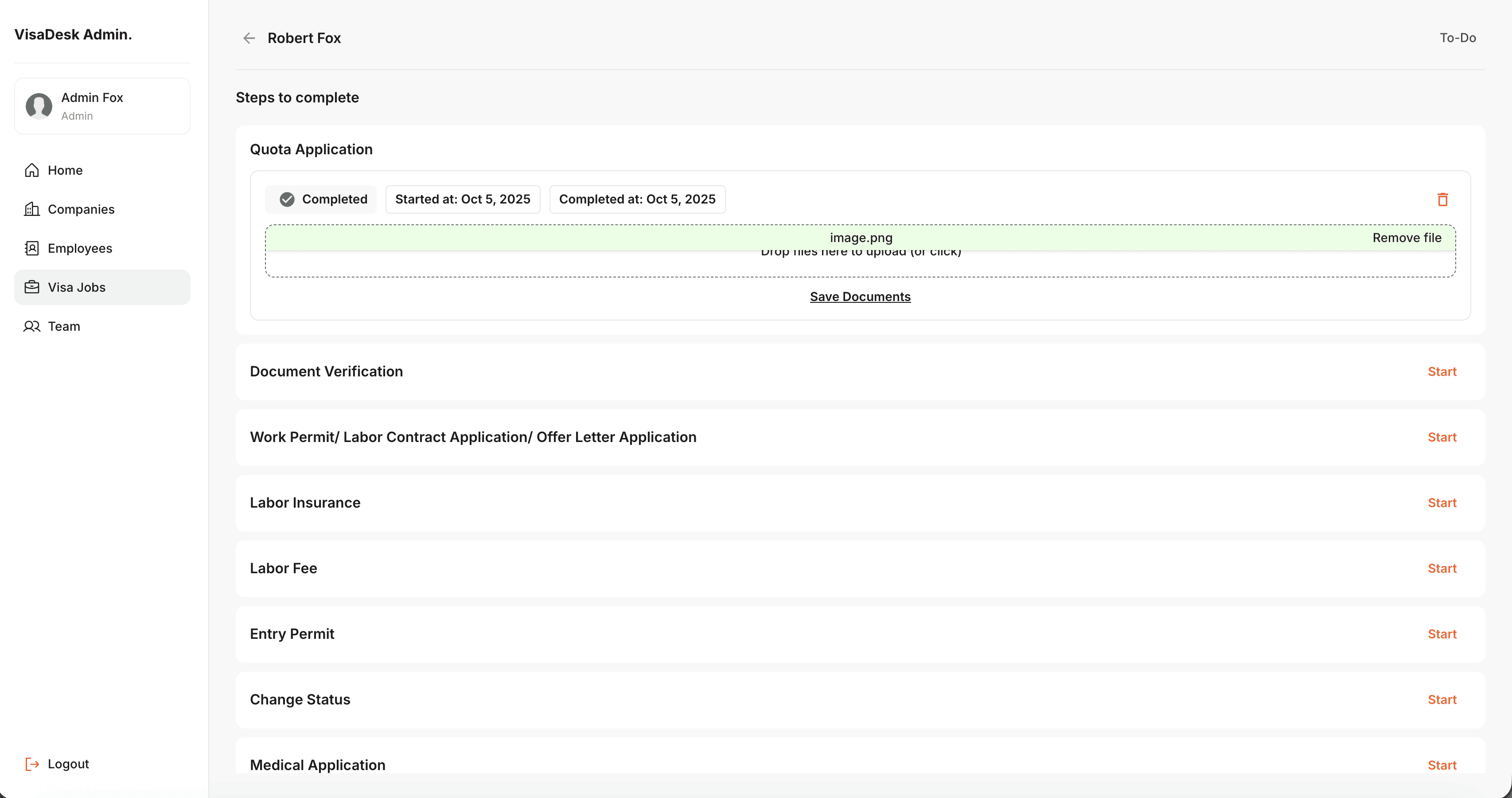Click the Home house icon

[x=32, y=170]
